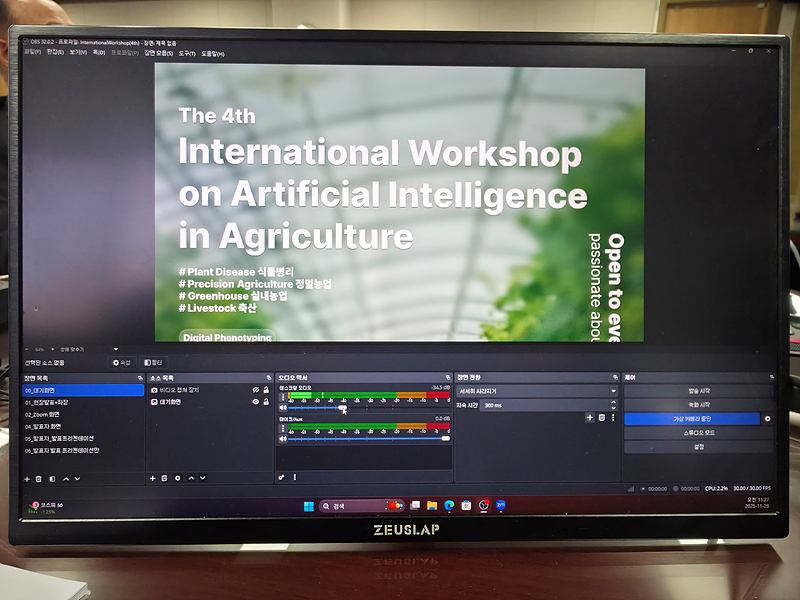Open source properties gear icon
This screenshot has width=800, height=600.
(178, 478)
